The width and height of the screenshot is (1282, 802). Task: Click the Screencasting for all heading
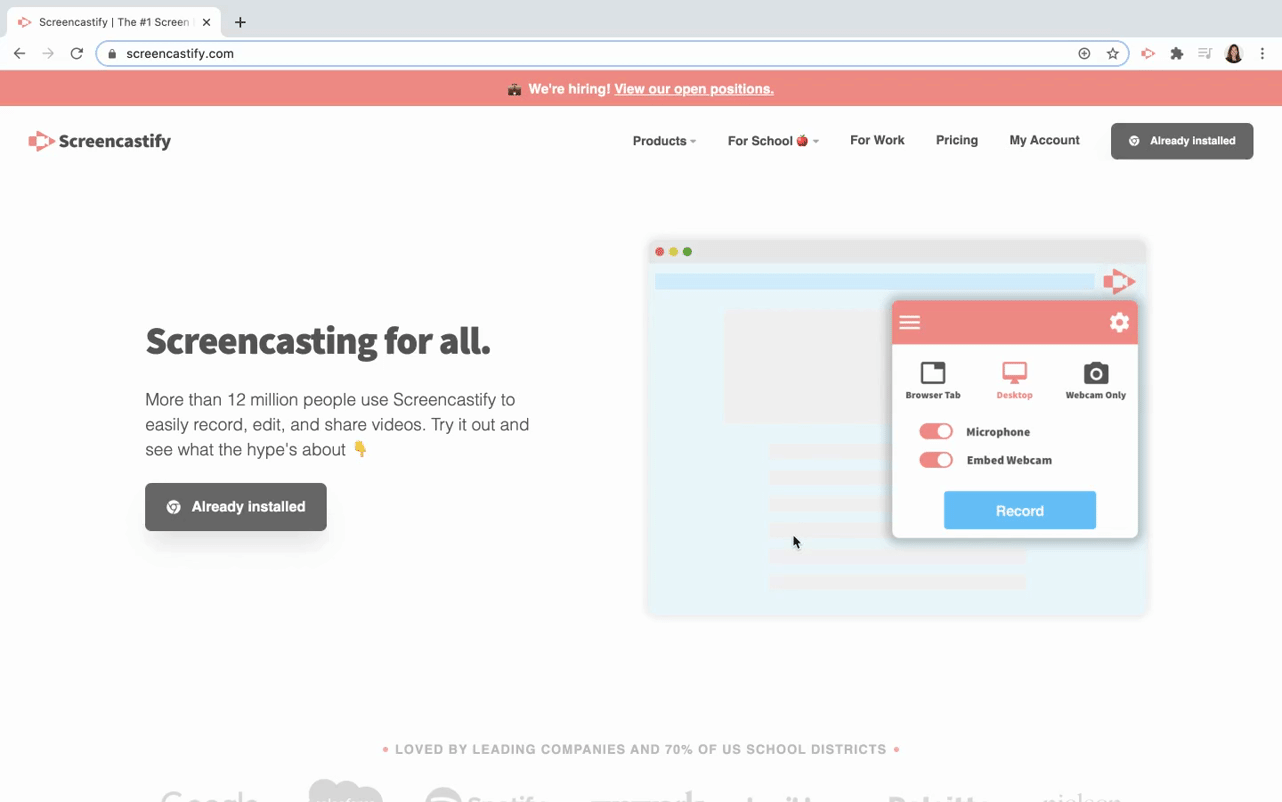(x=318, y=342)
